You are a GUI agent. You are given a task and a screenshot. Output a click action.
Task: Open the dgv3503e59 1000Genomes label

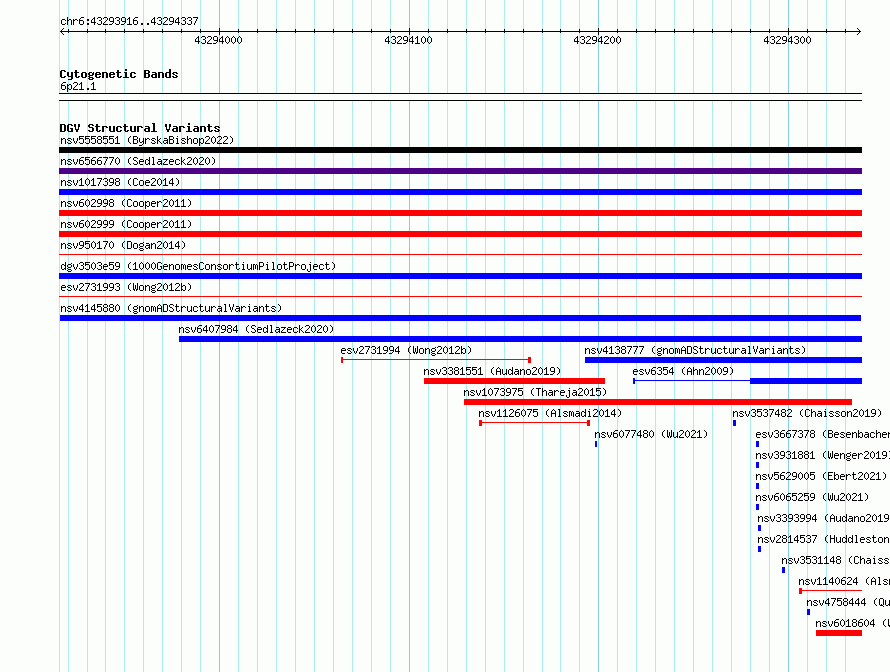click(198, 266)
